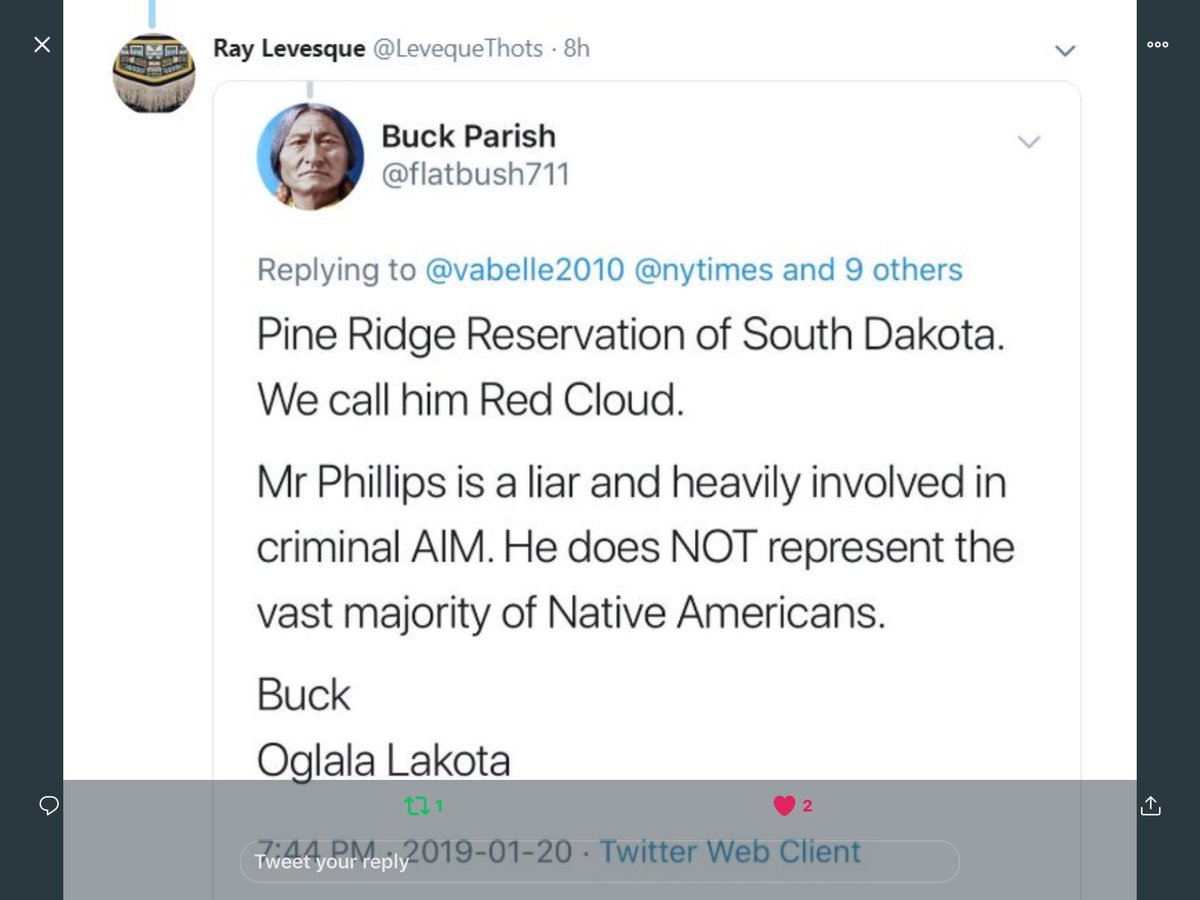The height and width of the screenshot is (900, 1200).
Task: Open the @LevequeThots handle
Action: [458, 48]
